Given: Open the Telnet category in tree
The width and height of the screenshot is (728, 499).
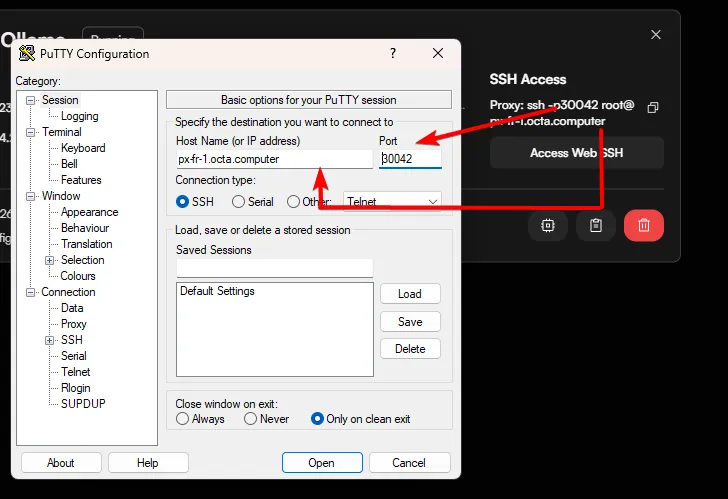Looking at the screenshot, I should [x=76, y=372].
